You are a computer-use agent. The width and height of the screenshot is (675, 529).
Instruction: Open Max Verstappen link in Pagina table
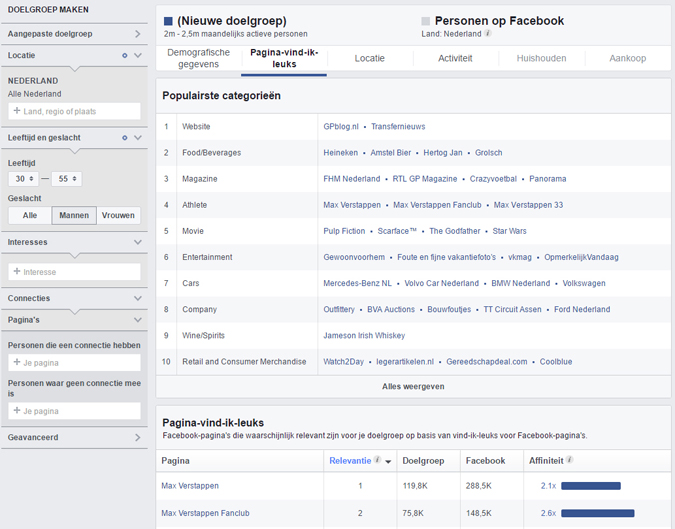pos(190,486)
